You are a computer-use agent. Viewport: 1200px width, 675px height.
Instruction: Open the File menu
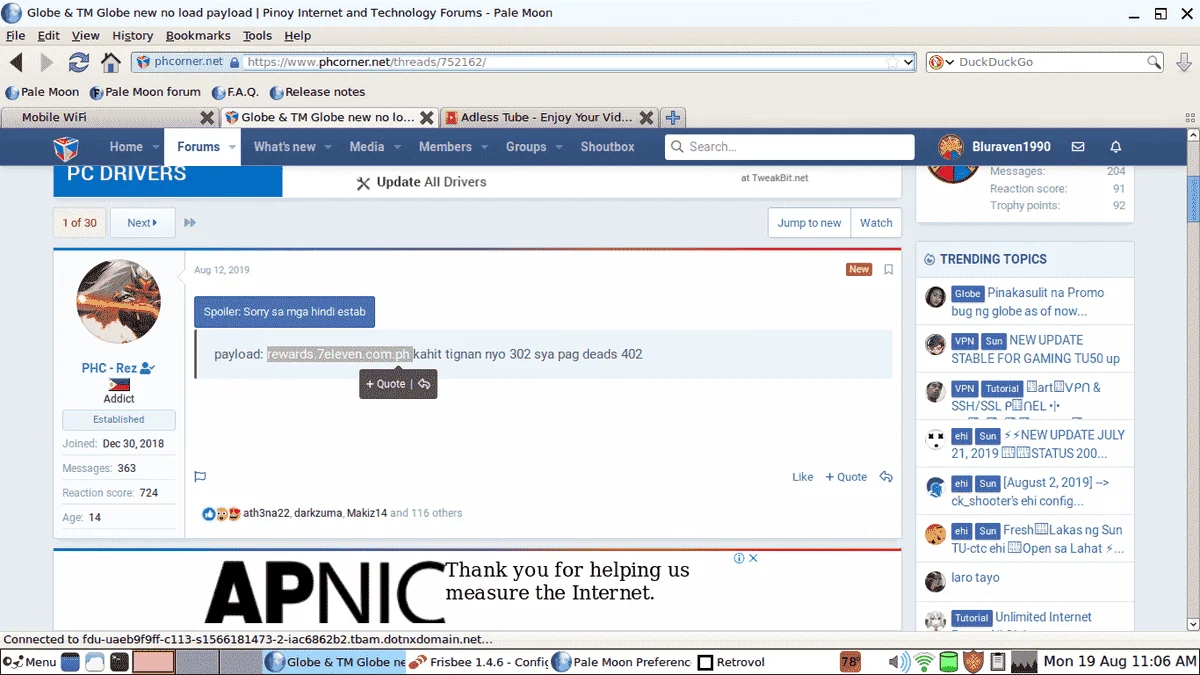(x=15, y=35)
